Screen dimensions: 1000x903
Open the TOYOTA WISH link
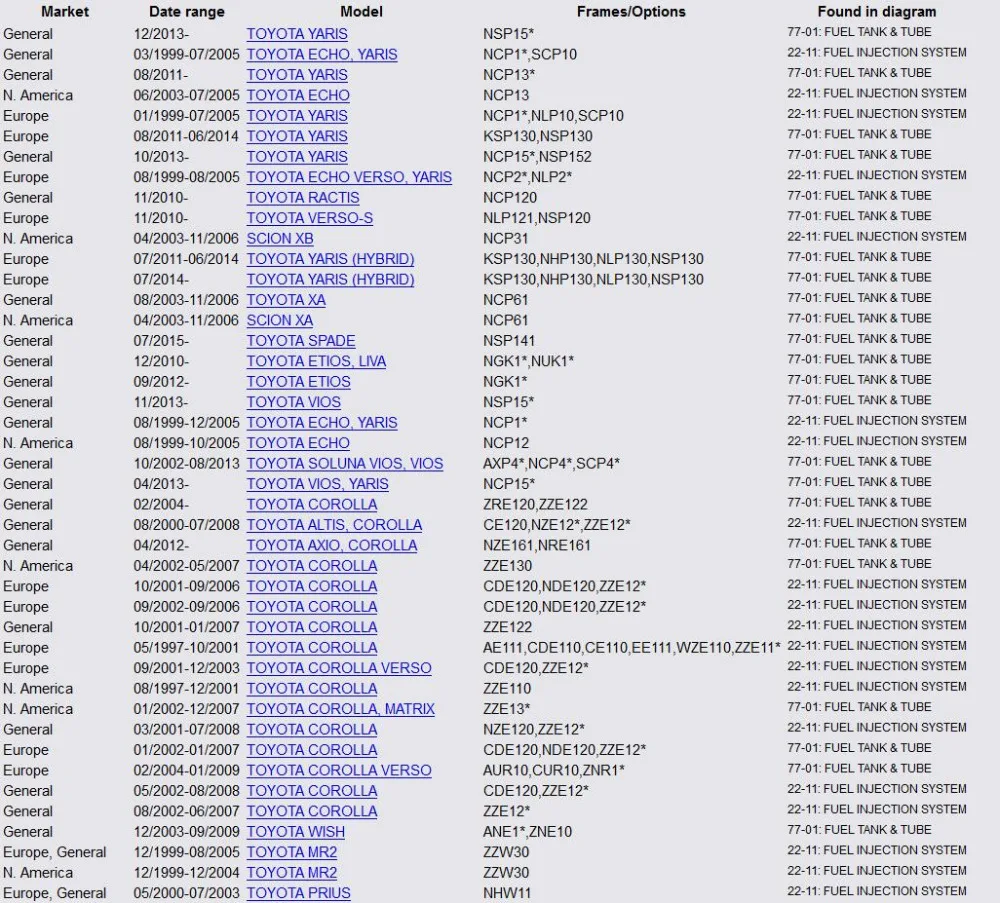click(296, 832)
